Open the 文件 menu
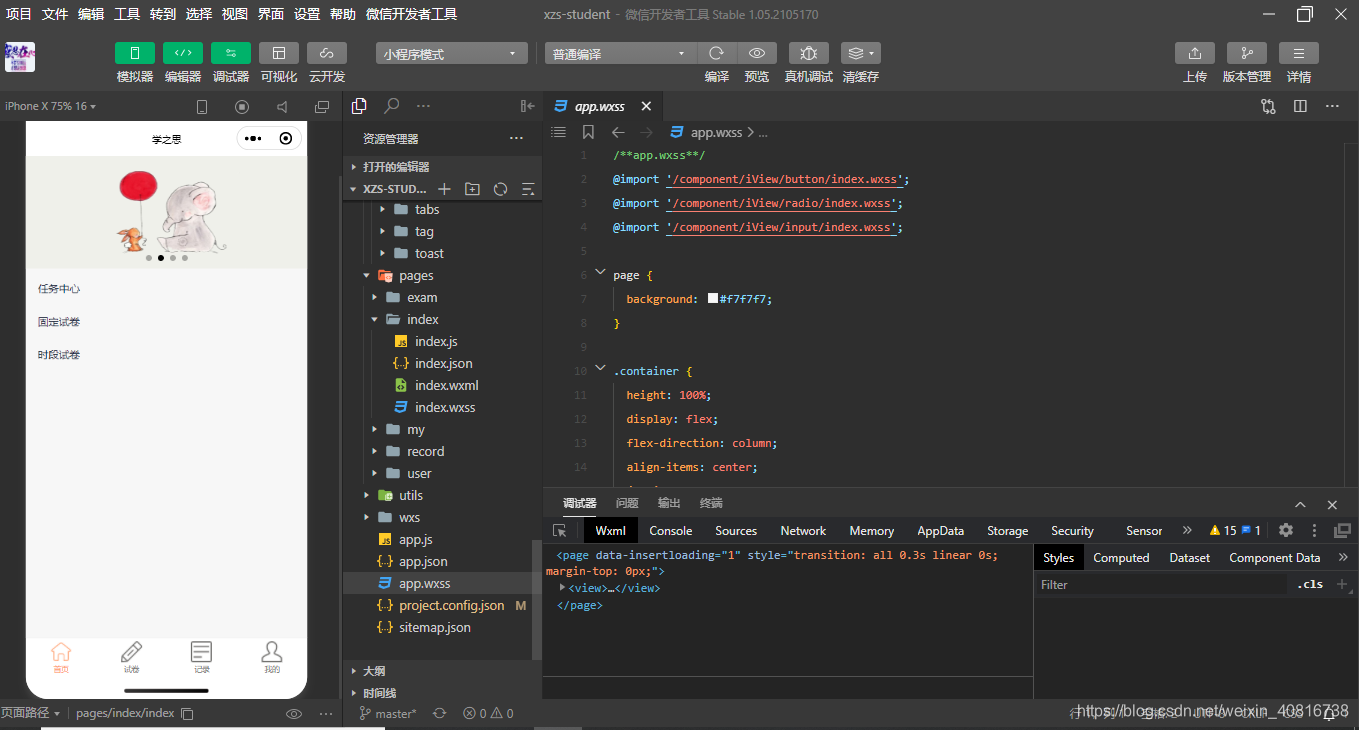This screenshot has width=1359, height=730. coord(55,14)
